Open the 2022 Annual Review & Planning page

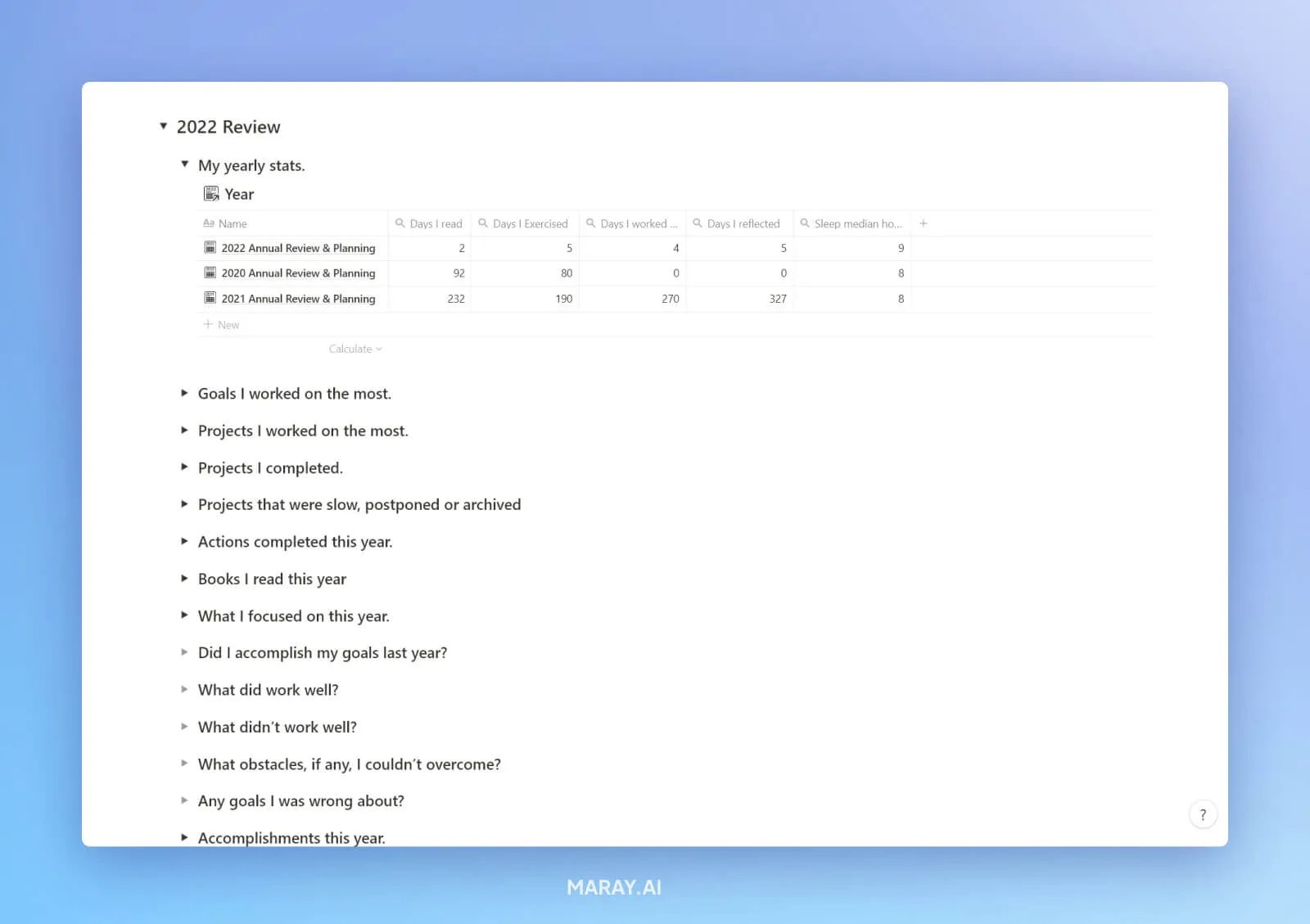pos(299,247)
